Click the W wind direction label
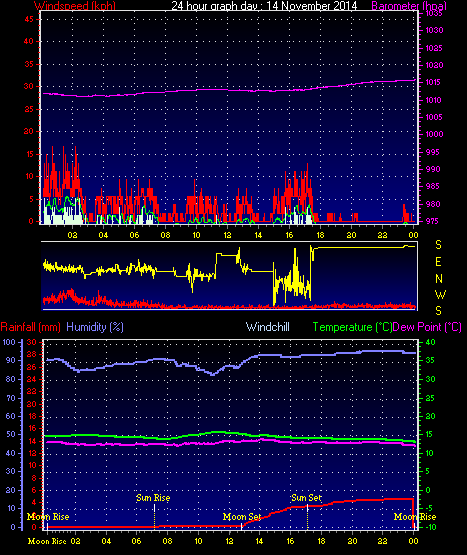The image size is (467, 555). coord(440,295)
